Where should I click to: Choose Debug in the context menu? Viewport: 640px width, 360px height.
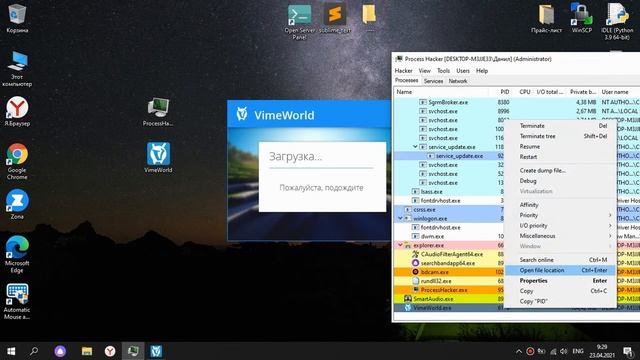pos(560,180)
